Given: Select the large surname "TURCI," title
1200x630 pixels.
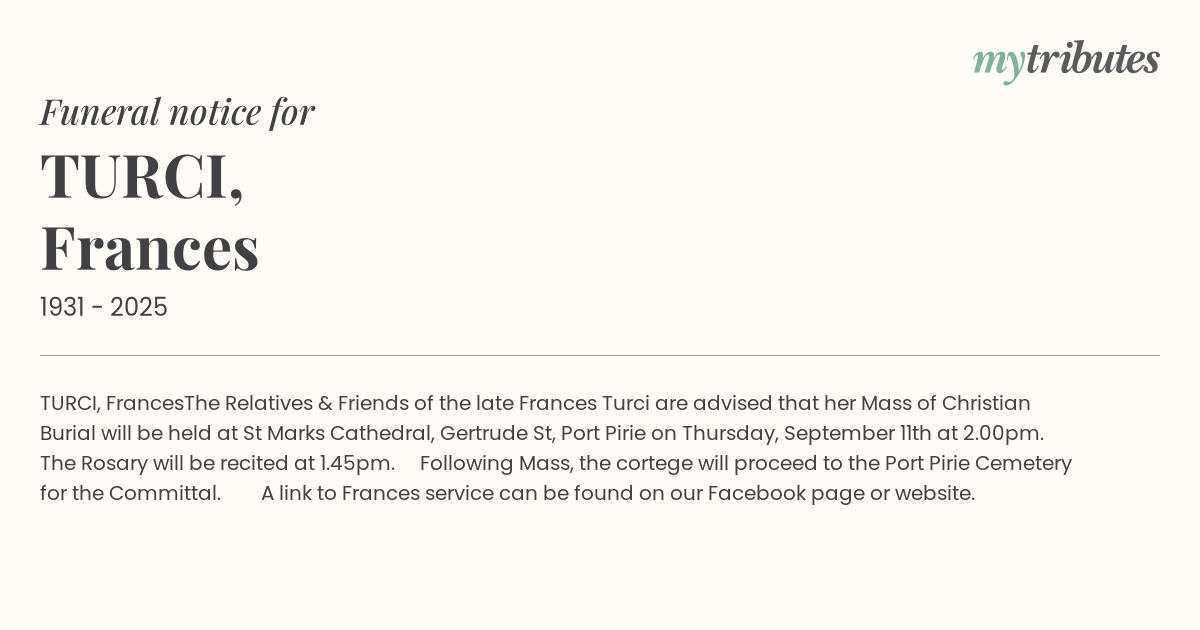Looking at the screenshot, I should 142,176.
